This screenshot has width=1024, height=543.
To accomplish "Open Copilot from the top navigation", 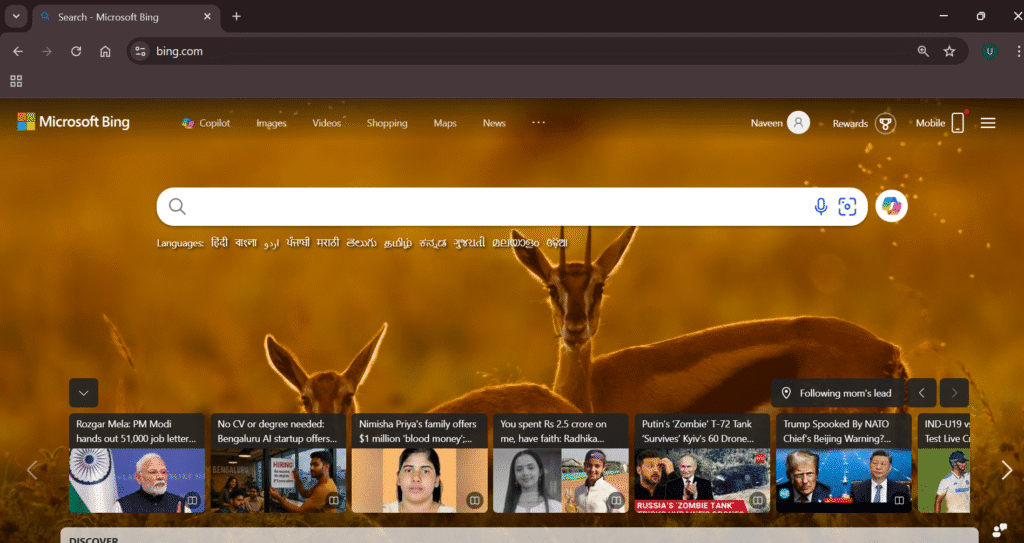I will point(206,123).
